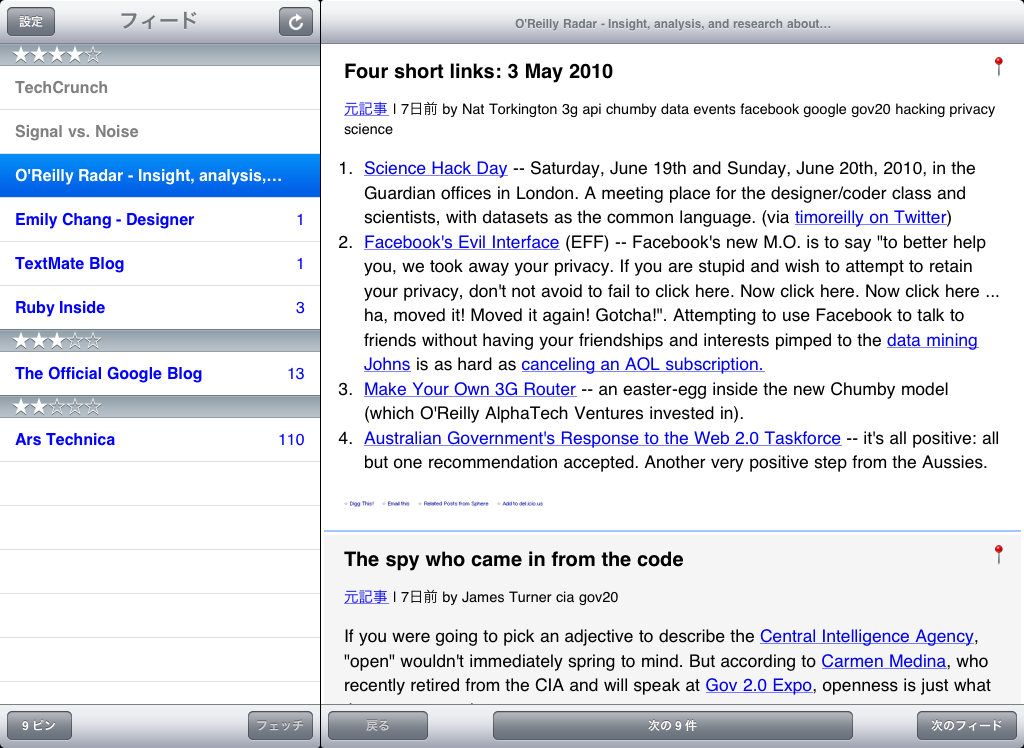Open the Ruby Inside feed

160,307
